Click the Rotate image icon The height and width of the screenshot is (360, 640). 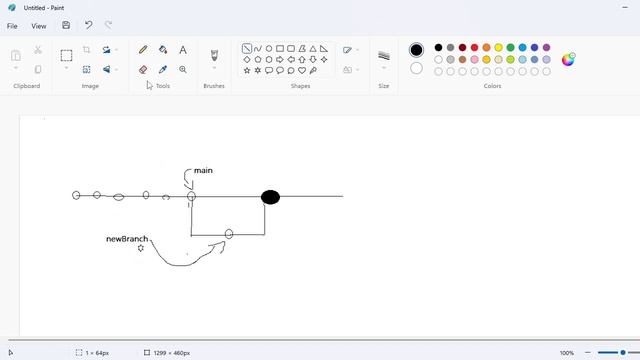(107, 50)
